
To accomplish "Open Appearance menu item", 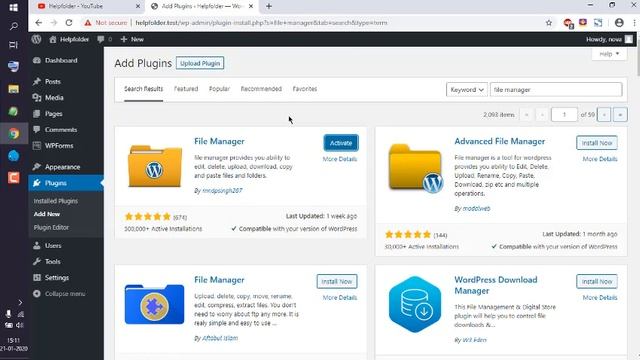I will [62, 167].
